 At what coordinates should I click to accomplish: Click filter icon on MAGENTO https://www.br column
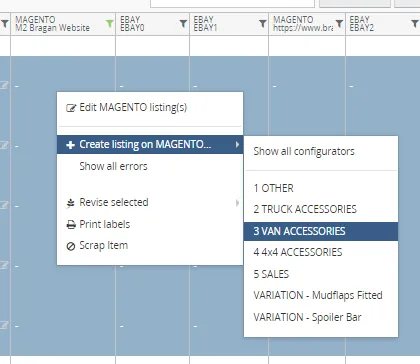point(339,24)
